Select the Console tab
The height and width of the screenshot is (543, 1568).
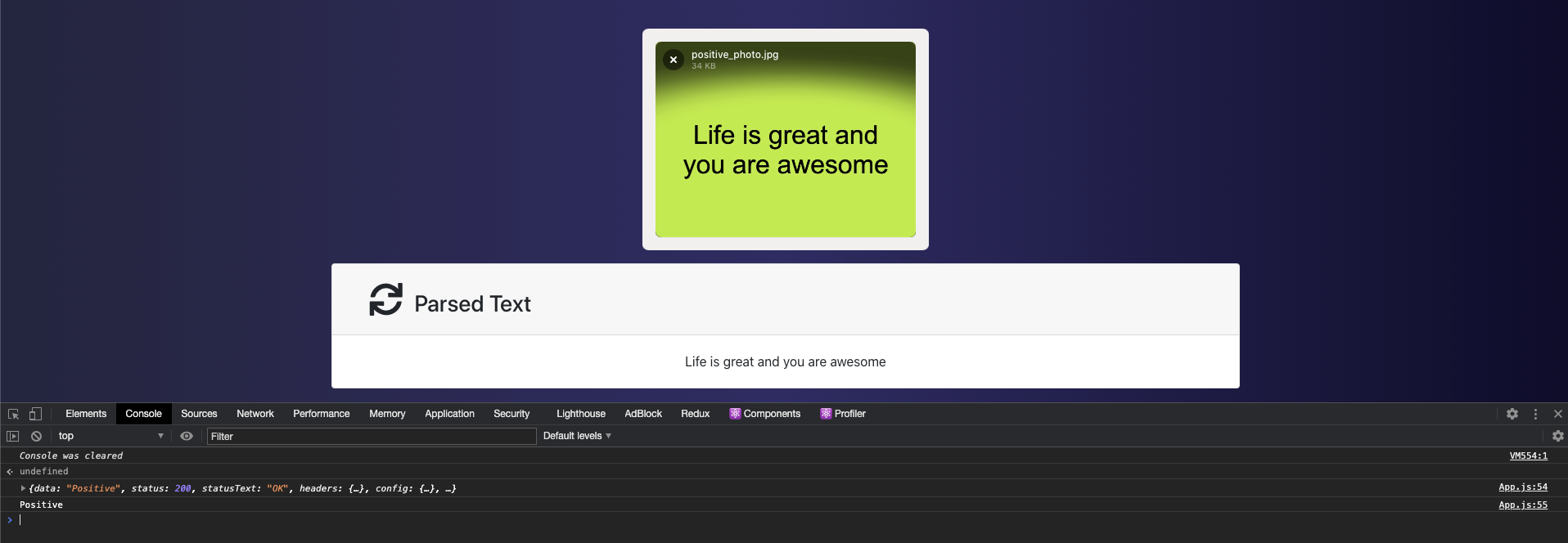pyautogui.click(x=143, y=414)
